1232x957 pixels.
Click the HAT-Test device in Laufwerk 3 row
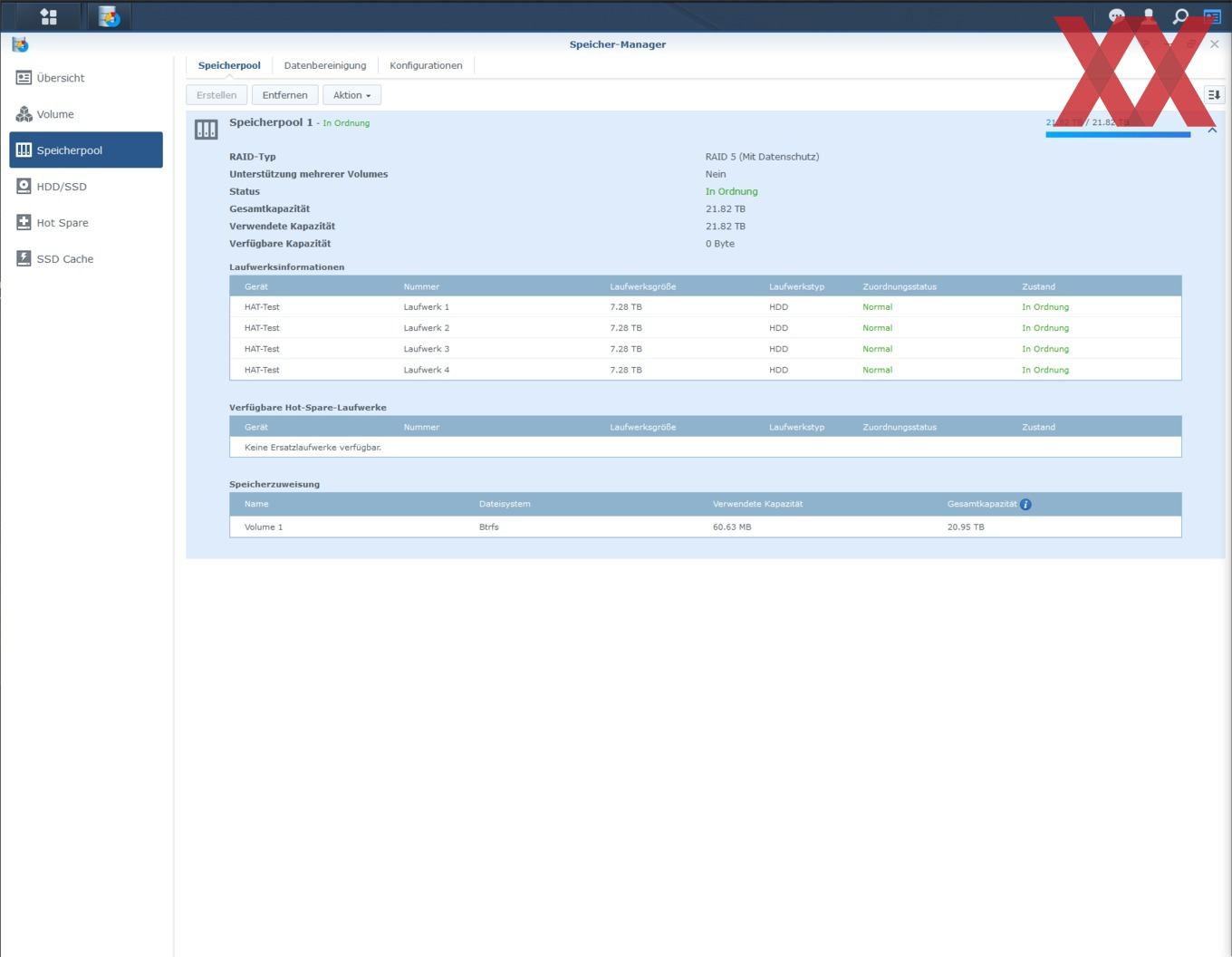pyautogui.click(x=262, y=349)
